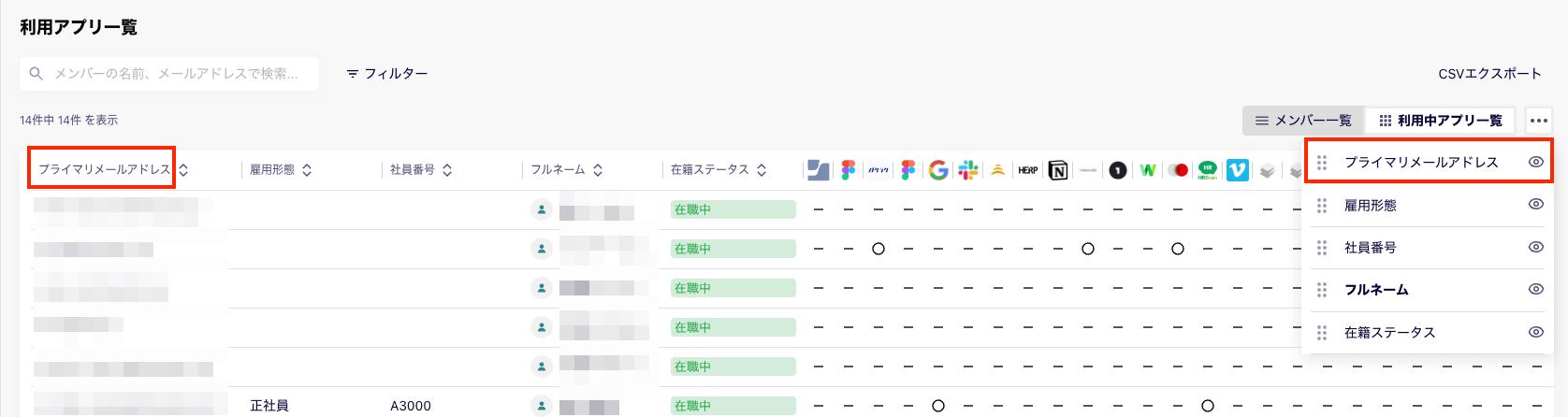This screenshot has width=1568, height=417.
Task: Open the フィルター filter options
Action: (x=386, y=73)
